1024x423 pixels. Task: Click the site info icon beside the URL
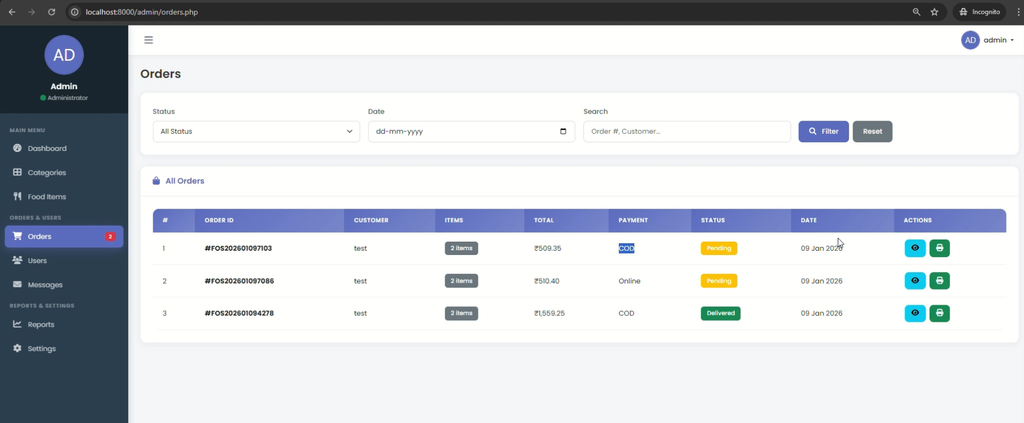coord(75,12)
